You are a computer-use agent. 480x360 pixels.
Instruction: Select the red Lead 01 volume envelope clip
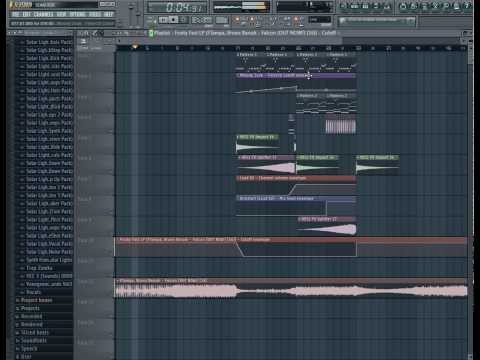pos(296,186)
